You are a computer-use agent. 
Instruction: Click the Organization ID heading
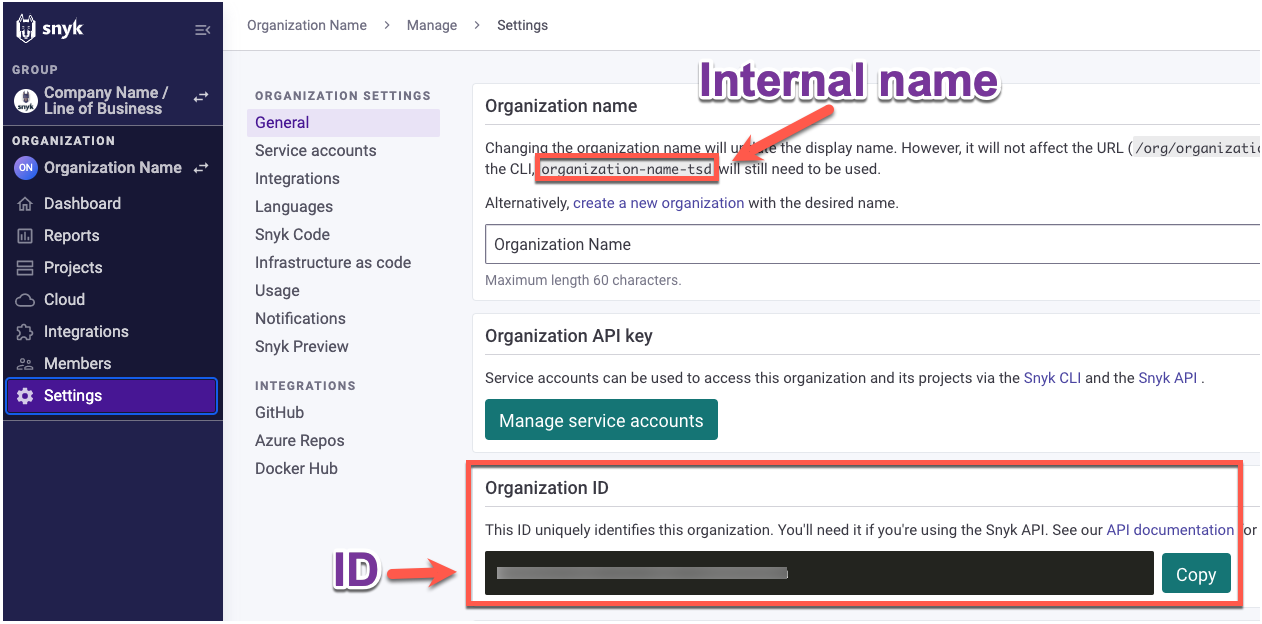coord(547,488)
